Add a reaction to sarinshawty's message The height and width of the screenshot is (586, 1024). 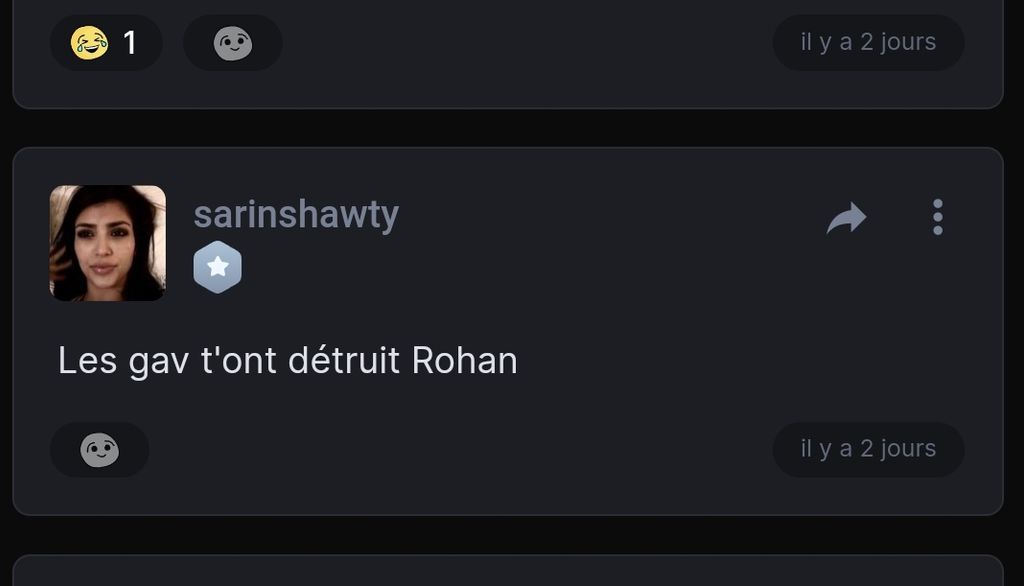99,450
